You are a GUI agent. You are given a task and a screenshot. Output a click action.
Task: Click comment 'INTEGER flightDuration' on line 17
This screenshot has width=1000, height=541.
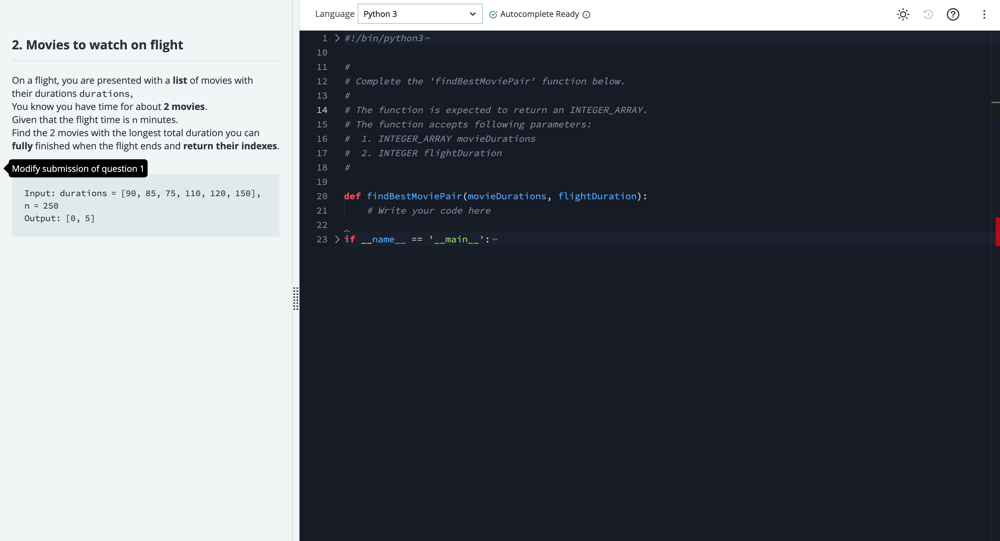(x=440, y=153)
